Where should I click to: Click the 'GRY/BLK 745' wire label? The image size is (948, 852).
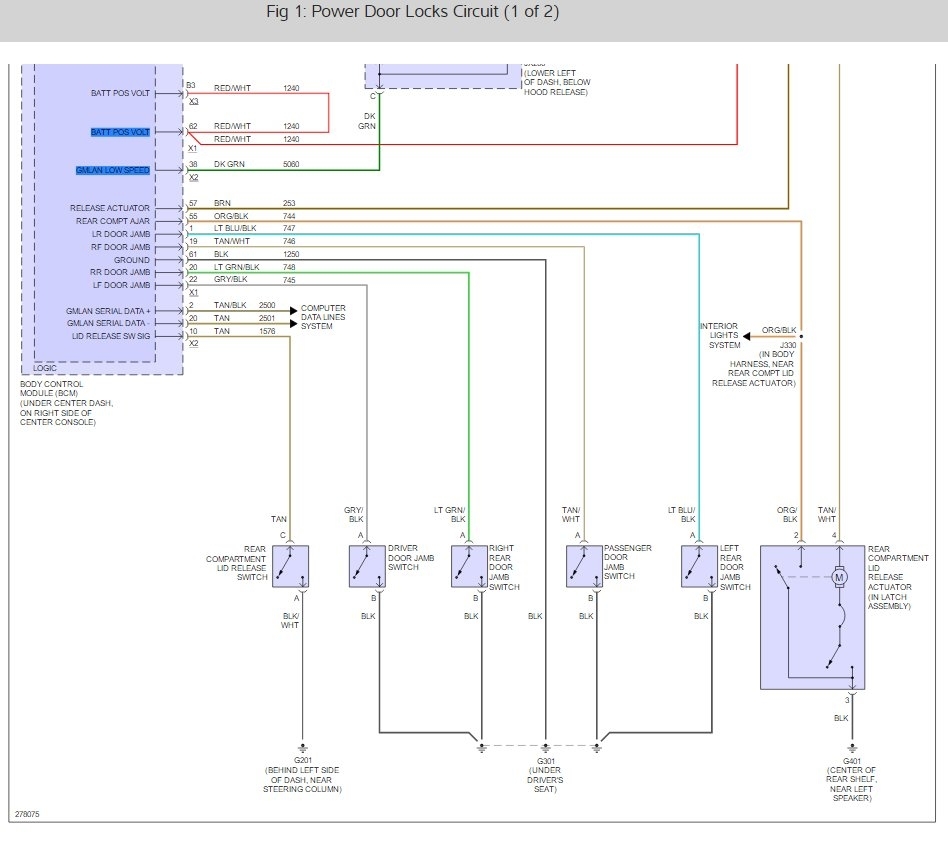pos(255,279)
